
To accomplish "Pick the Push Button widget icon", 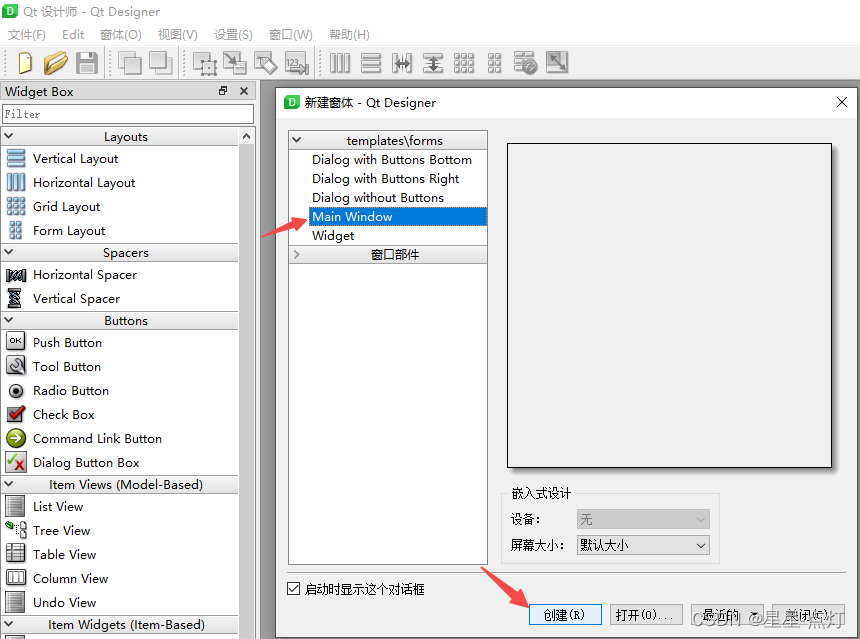I will [16, 342].
